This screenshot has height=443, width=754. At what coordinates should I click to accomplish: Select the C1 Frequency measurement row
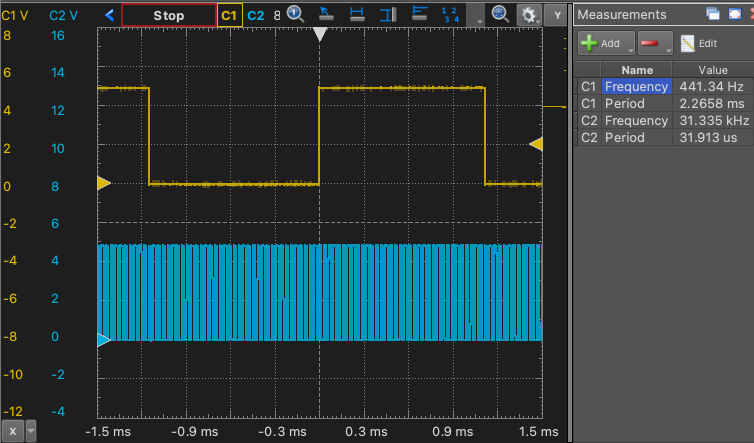636,87
